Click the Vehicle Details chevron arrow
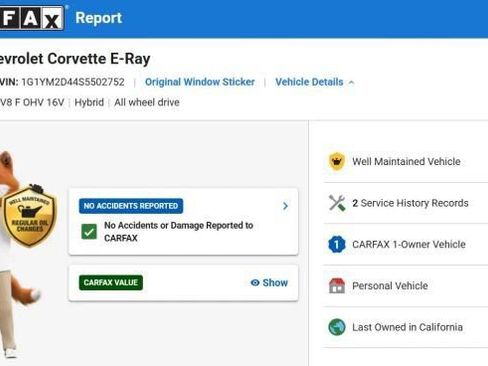Viewport: 488px width, 366px height. 351,82
